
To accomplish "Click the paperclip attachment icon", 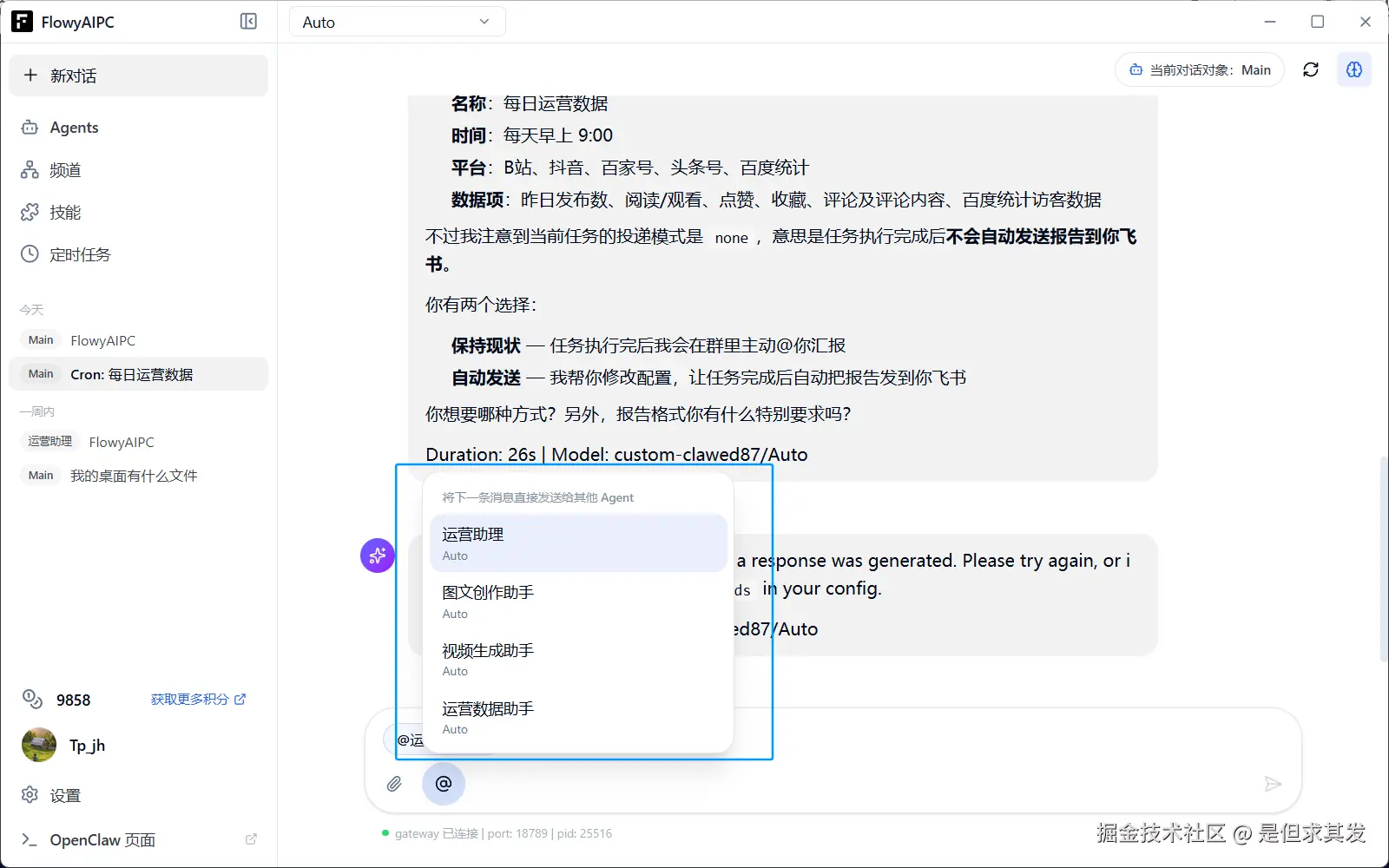I will coord(395,784).
